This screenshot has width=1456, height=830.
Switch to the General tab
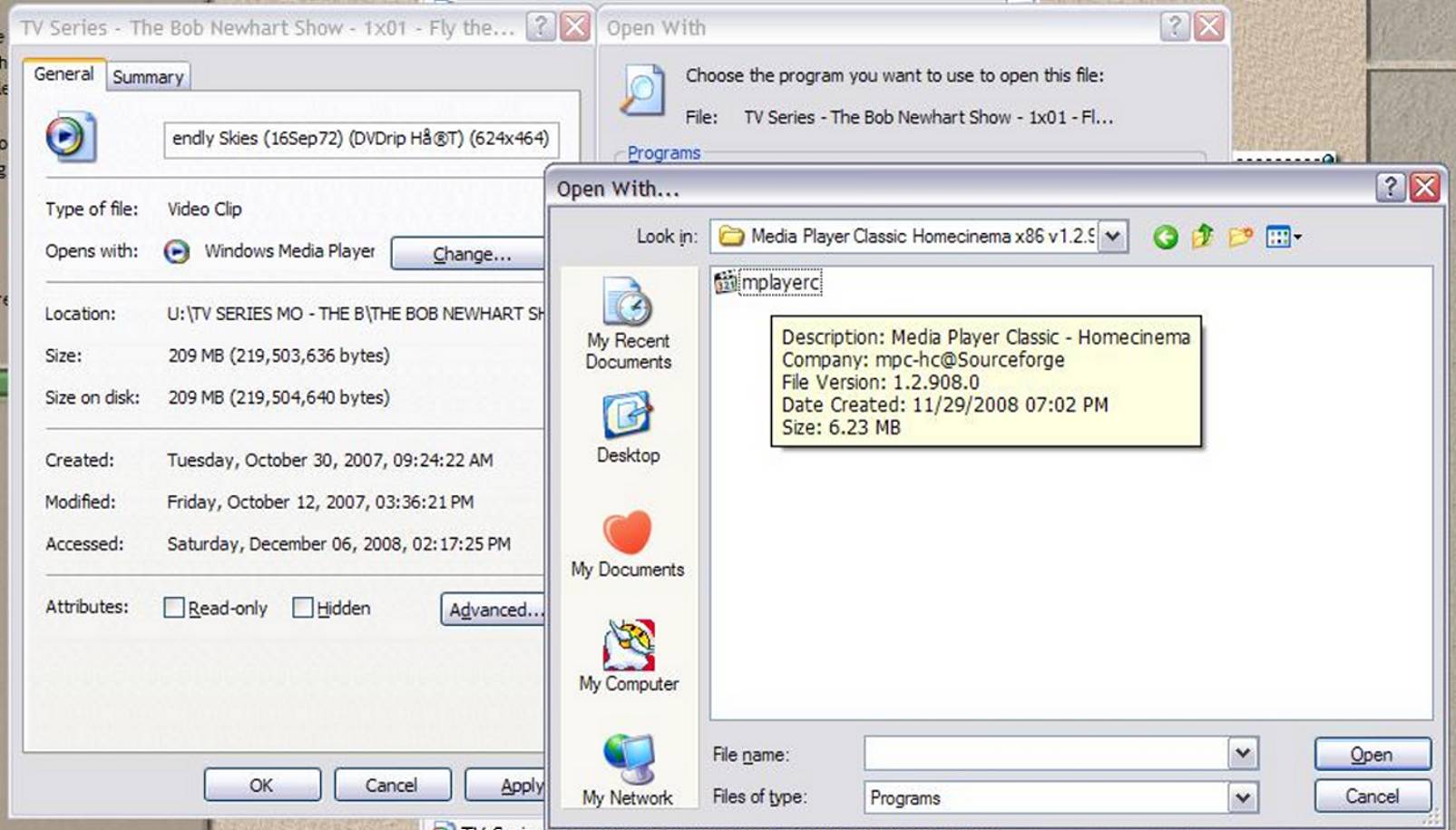click(x=64, y=74)
